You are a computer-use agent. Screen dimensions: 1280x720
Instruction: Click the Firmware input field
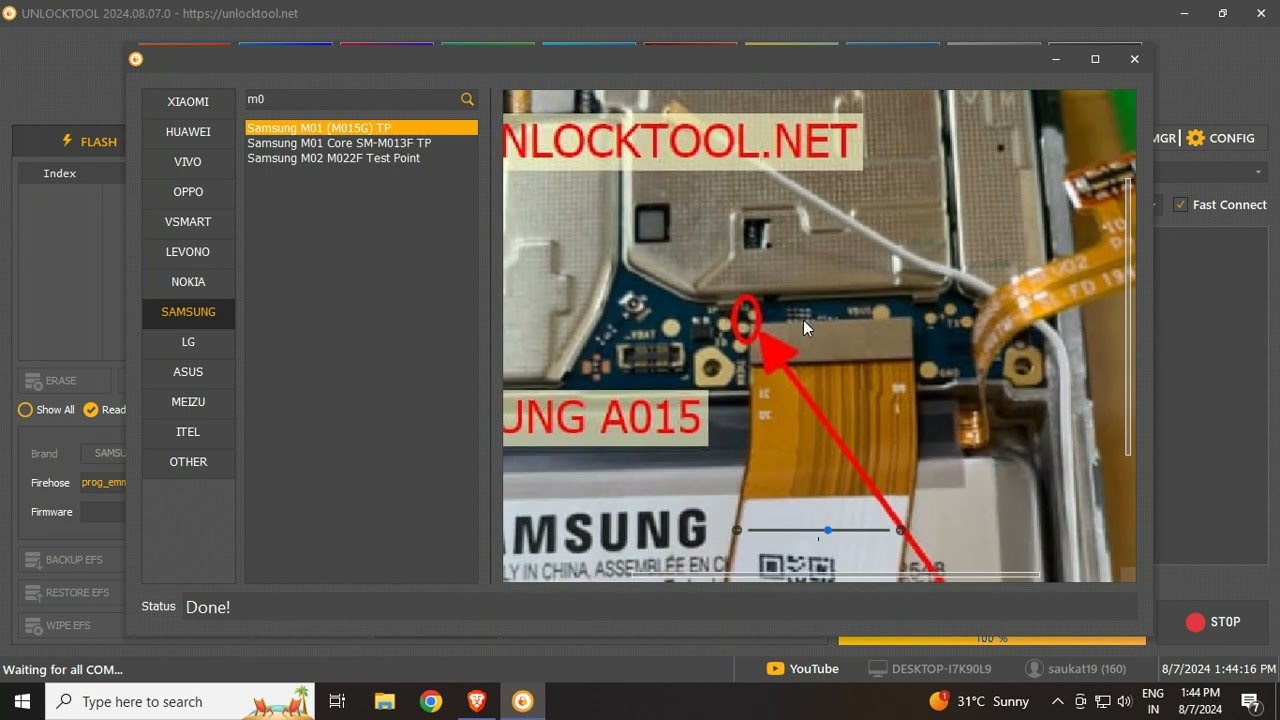tap(103, 512)
